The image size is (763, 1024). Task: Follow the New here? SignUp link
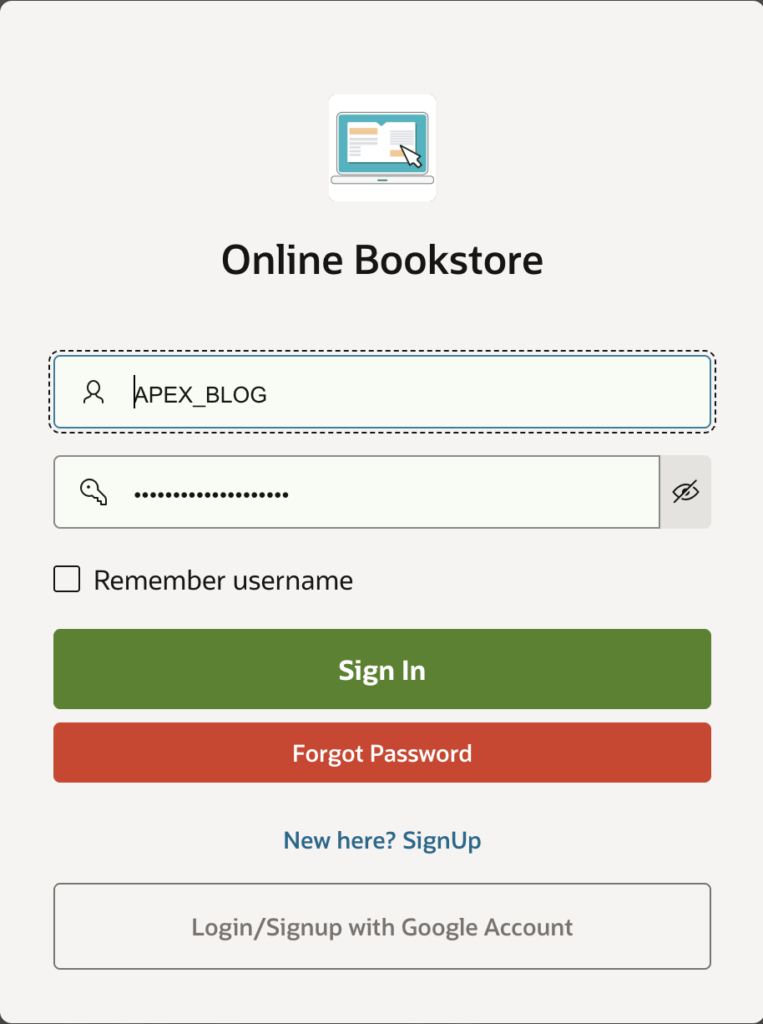[x=382, y=840]
